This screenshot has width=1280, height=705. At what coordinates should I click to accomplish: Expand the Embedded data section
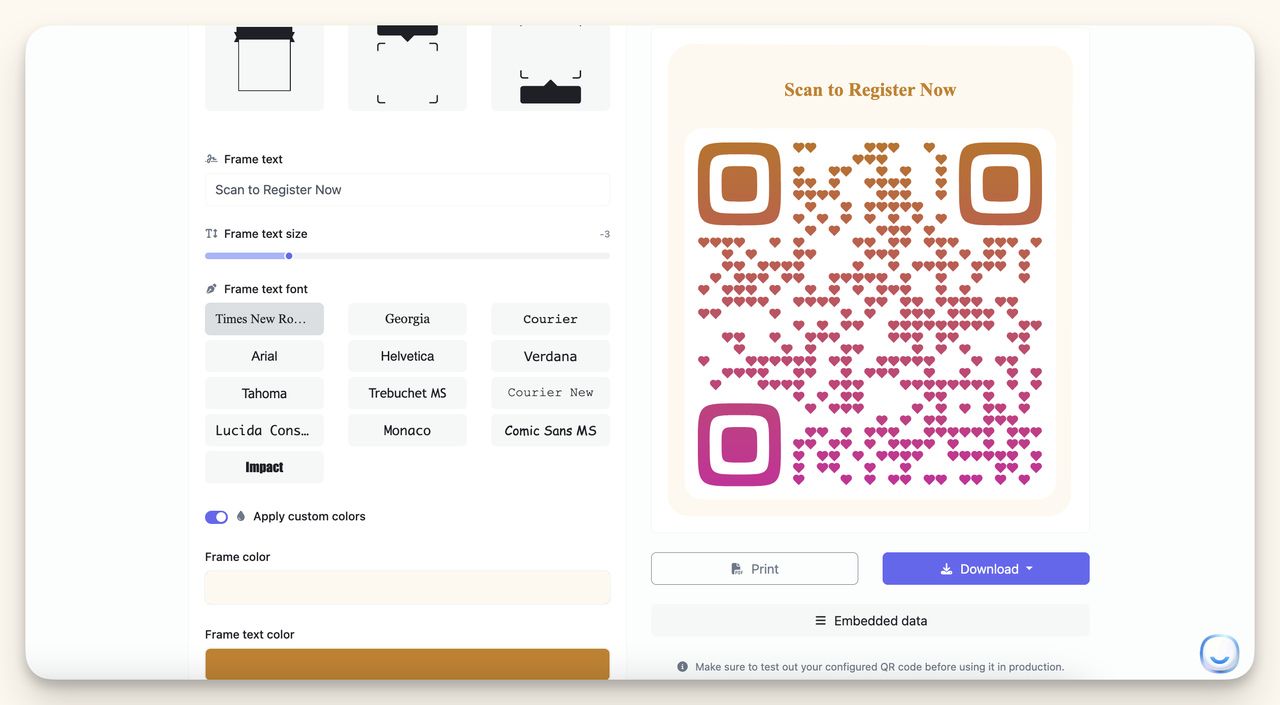870,621
